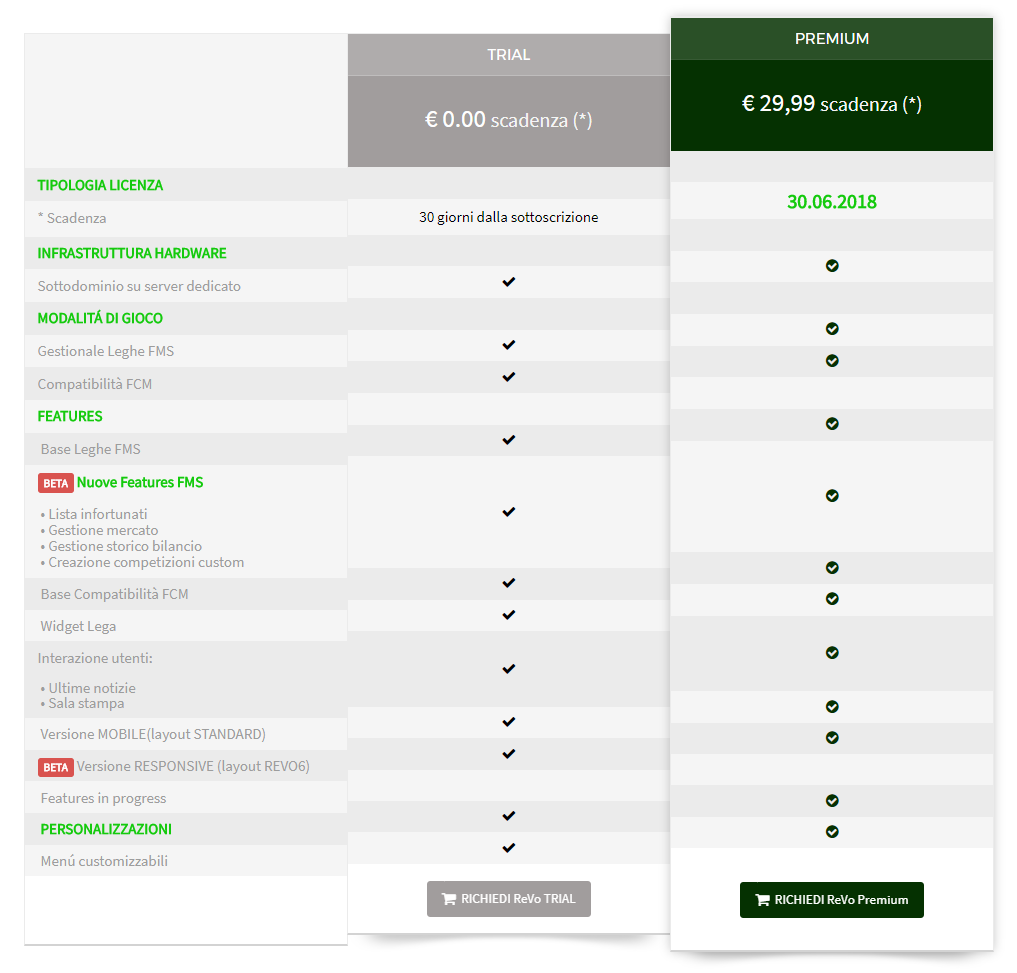Click the Menú customizzabili row label
The width and height of the screenshot is (1017, 973).
click(104, 861)
